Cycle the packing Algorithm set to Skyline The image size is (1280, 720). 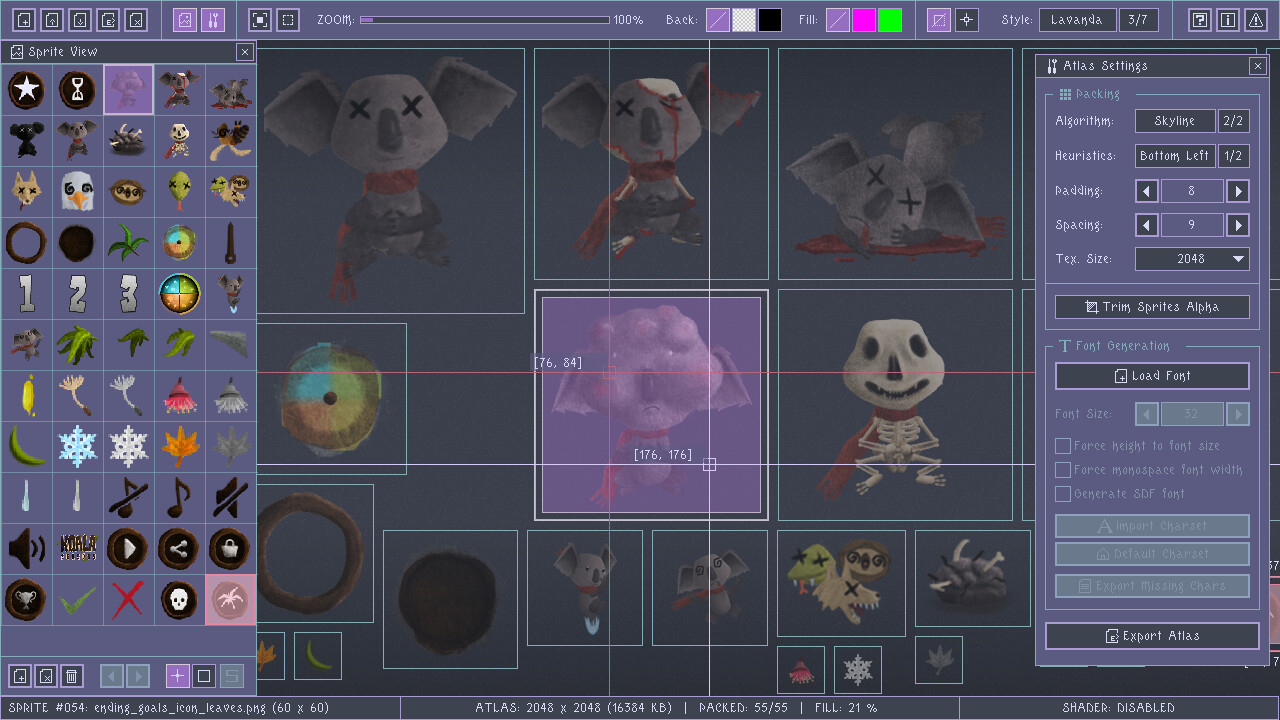pos(1175,120)
